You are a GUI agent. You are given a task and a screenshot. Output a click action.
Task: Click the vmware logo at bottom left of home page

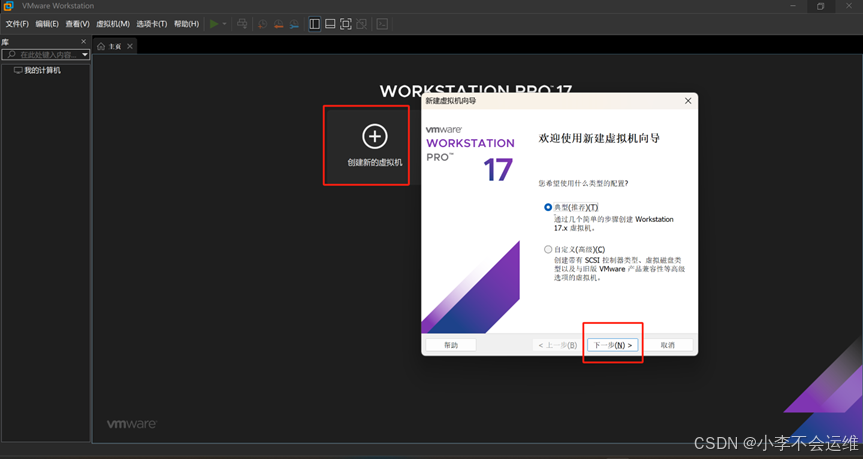(132, 424)
